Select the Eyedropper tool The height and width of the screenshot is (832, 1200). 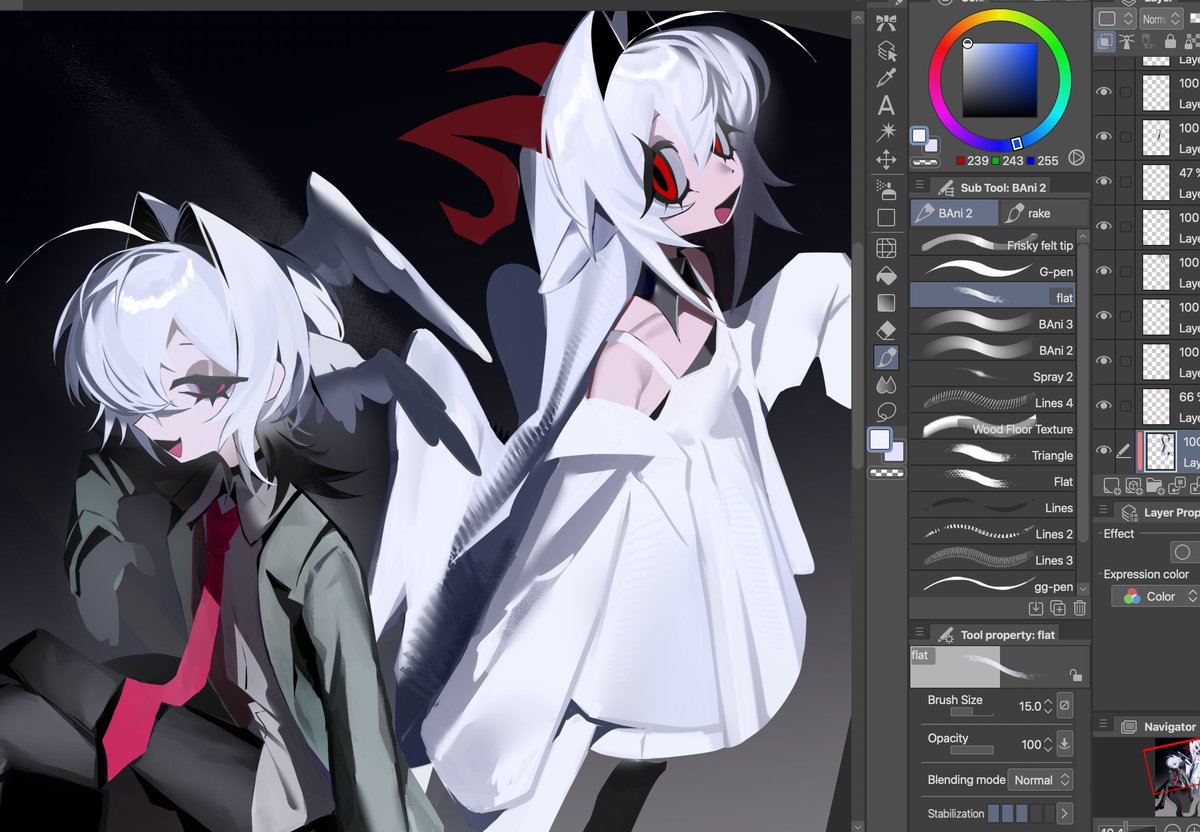click(x=886, y=78)
